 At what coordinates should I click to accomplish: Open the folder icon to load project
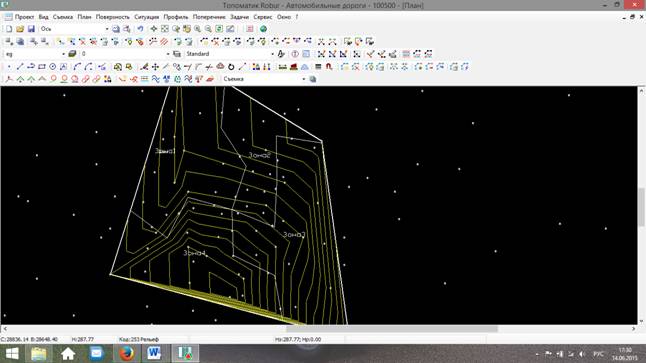pos(20,29)
